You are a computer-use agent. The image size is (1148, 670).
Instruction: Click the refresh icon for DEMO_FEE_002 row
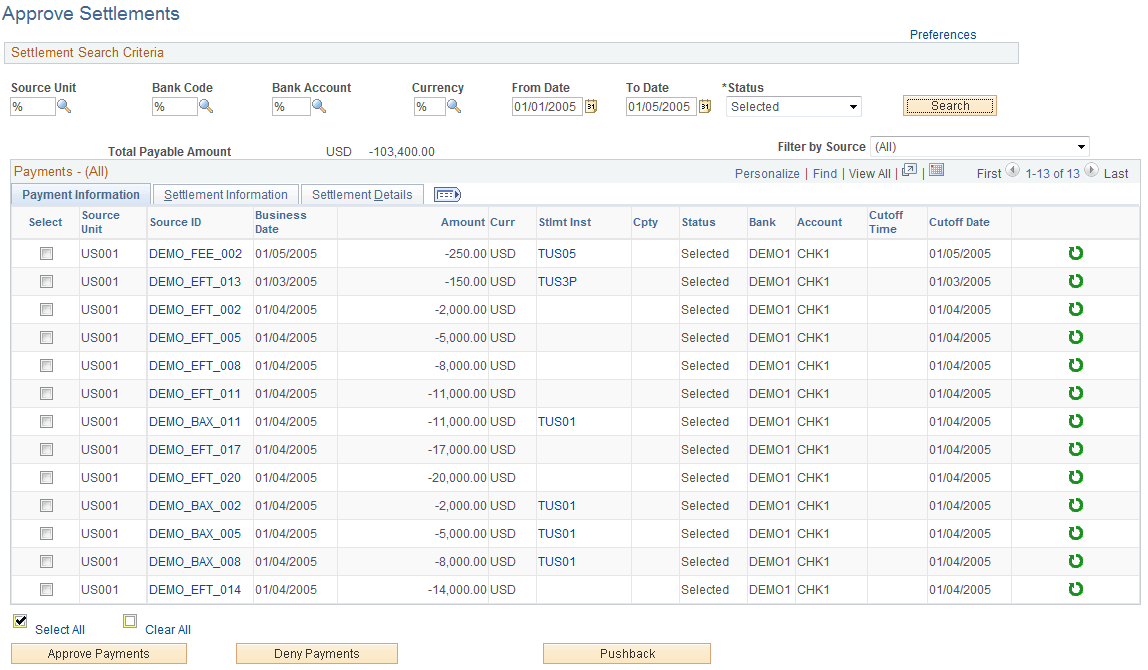[x=1076, y=253]
